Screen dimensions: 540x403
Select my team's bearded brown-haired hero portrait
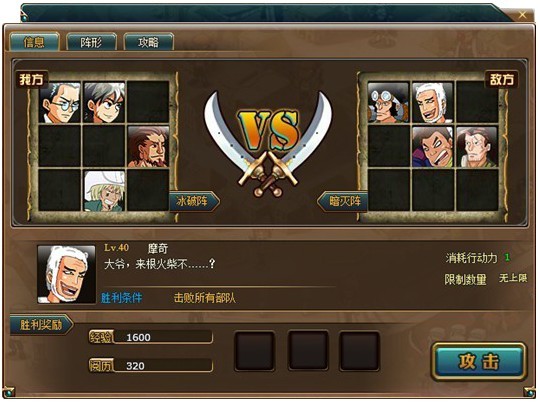[148, 147]
